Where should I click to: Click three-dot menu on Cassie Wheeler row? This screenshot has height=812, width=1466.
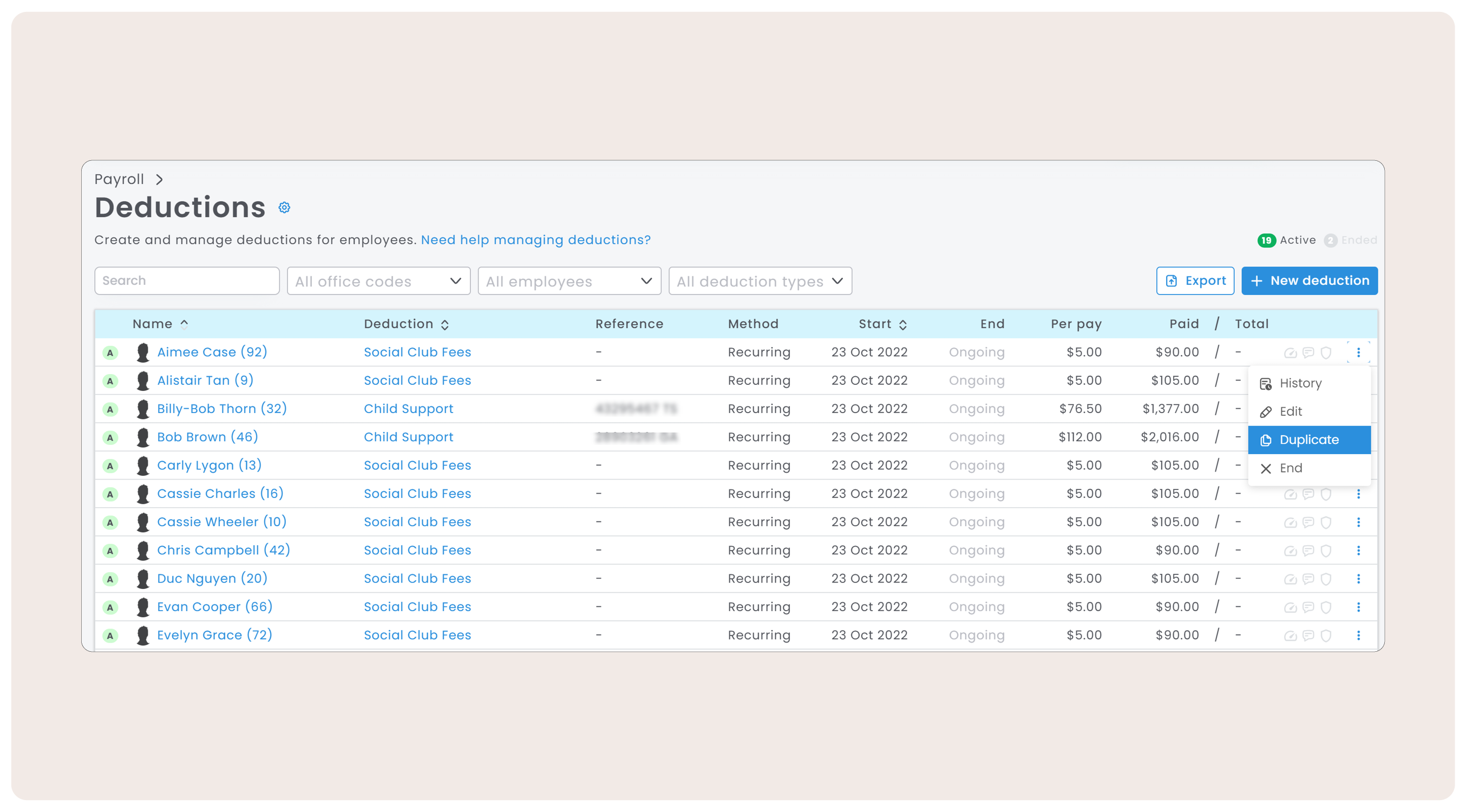1358,522
